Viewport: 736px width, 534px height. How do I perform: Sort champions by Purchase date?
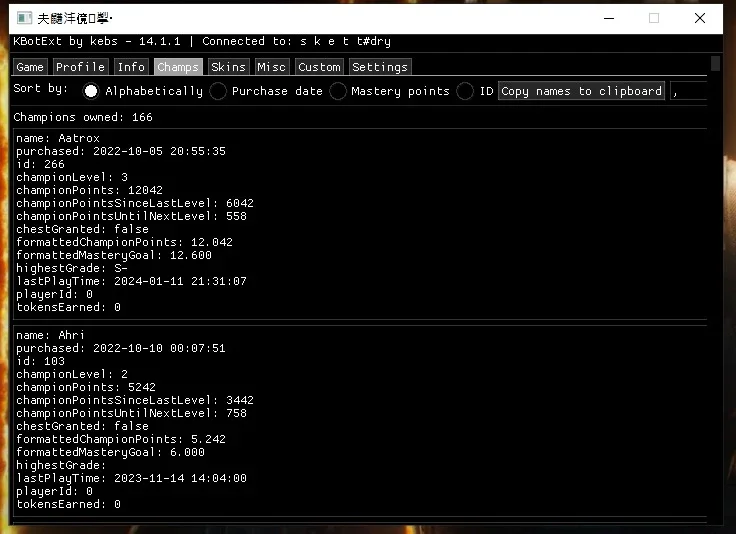(218, 91)
